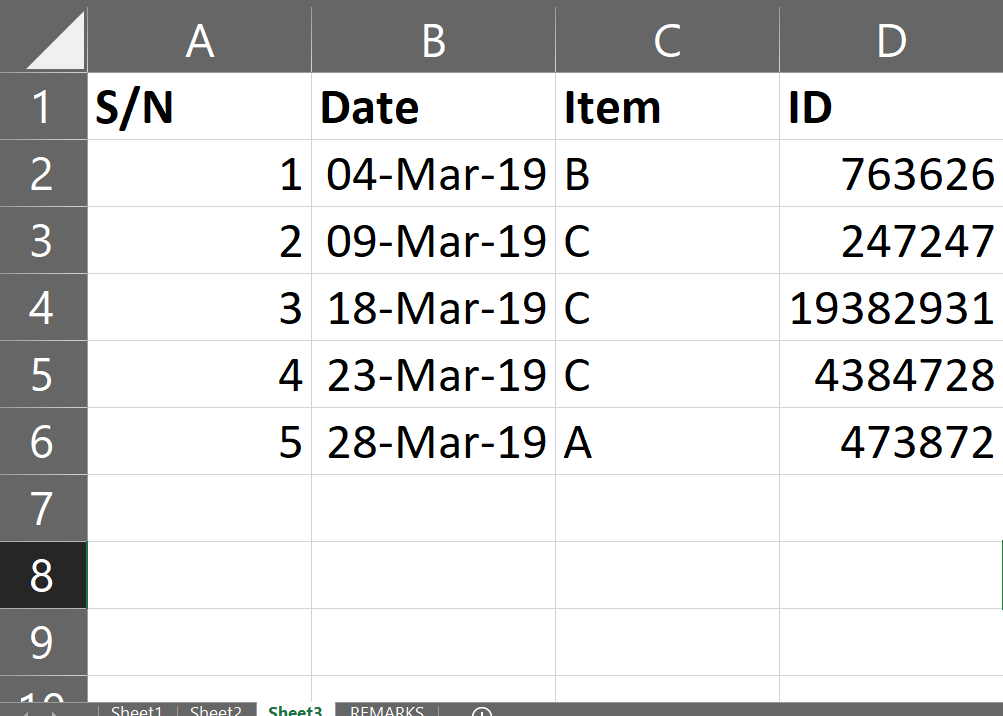Go to the REMARKS sheet tab
Image resolution: width=1003 pixels, height=716 pixels.
(386, 711)
